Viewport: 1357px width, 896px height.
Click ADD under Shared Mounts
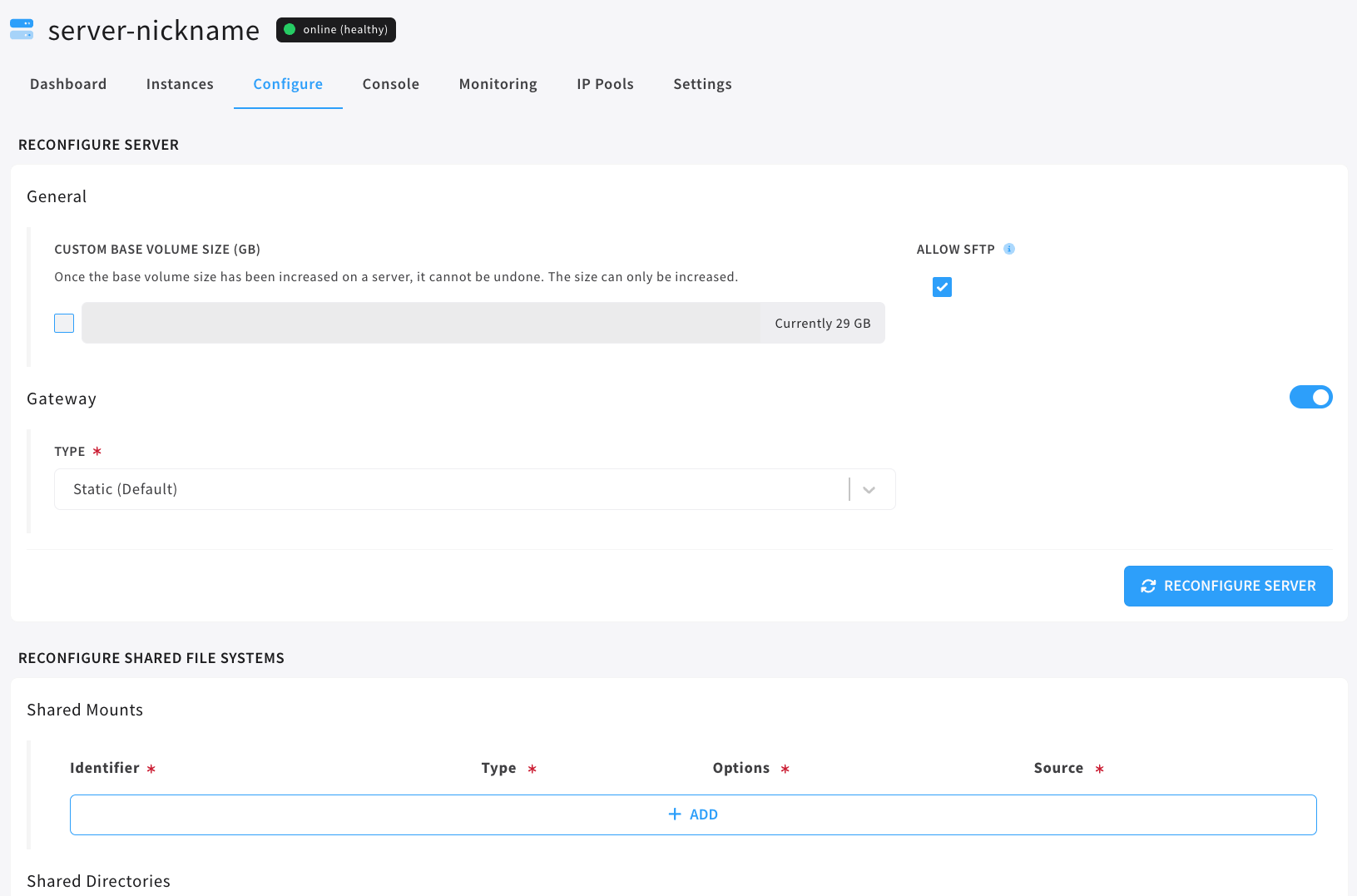[x=693, y=814]
